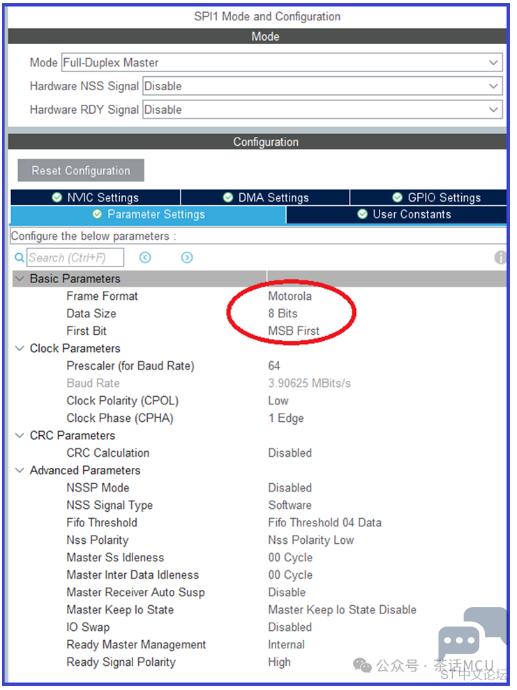Select Frame Format value Motorola
The height and width of the screenshot is (690, 517).
[x=290, y=296]
